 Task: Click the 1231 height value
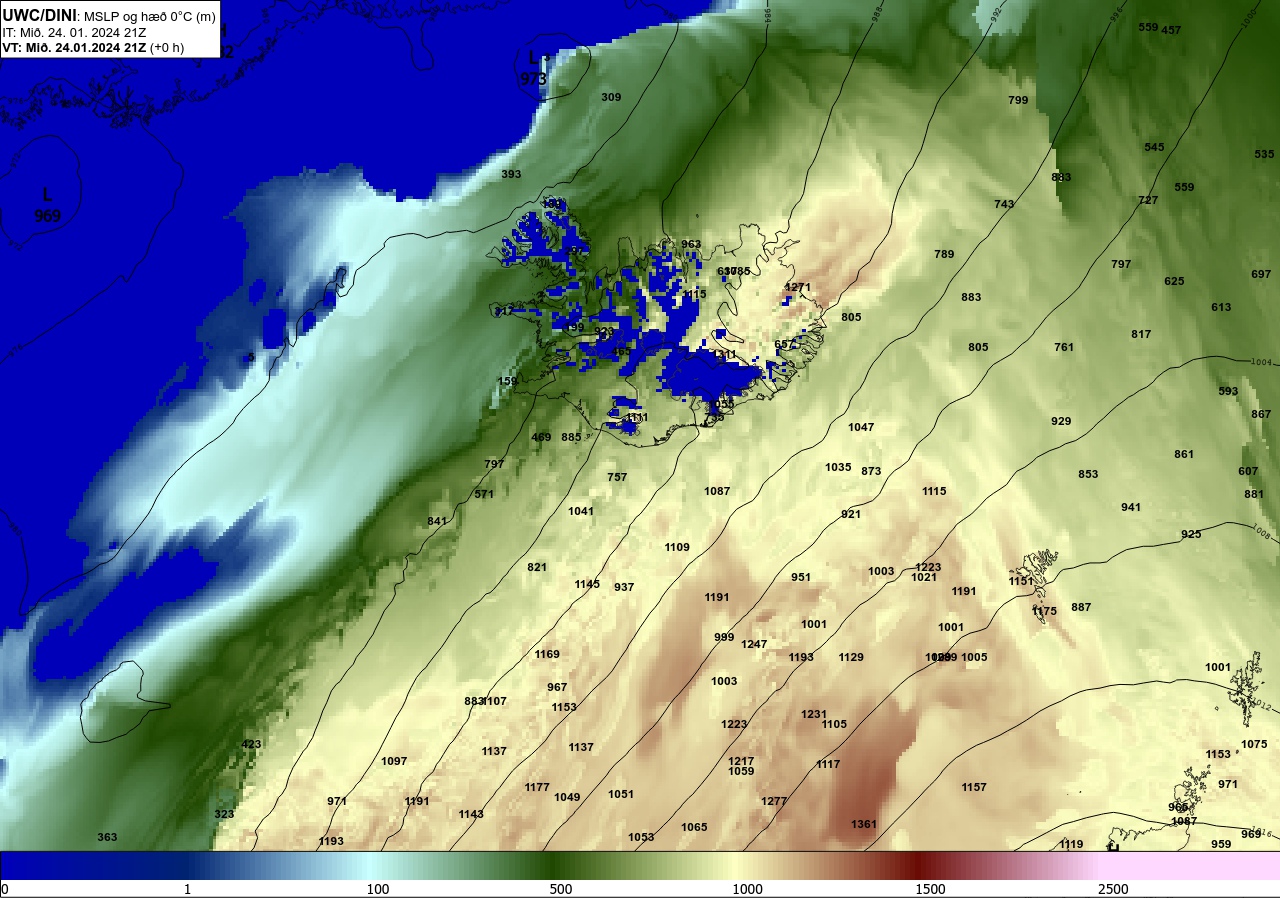coord(814,714)
